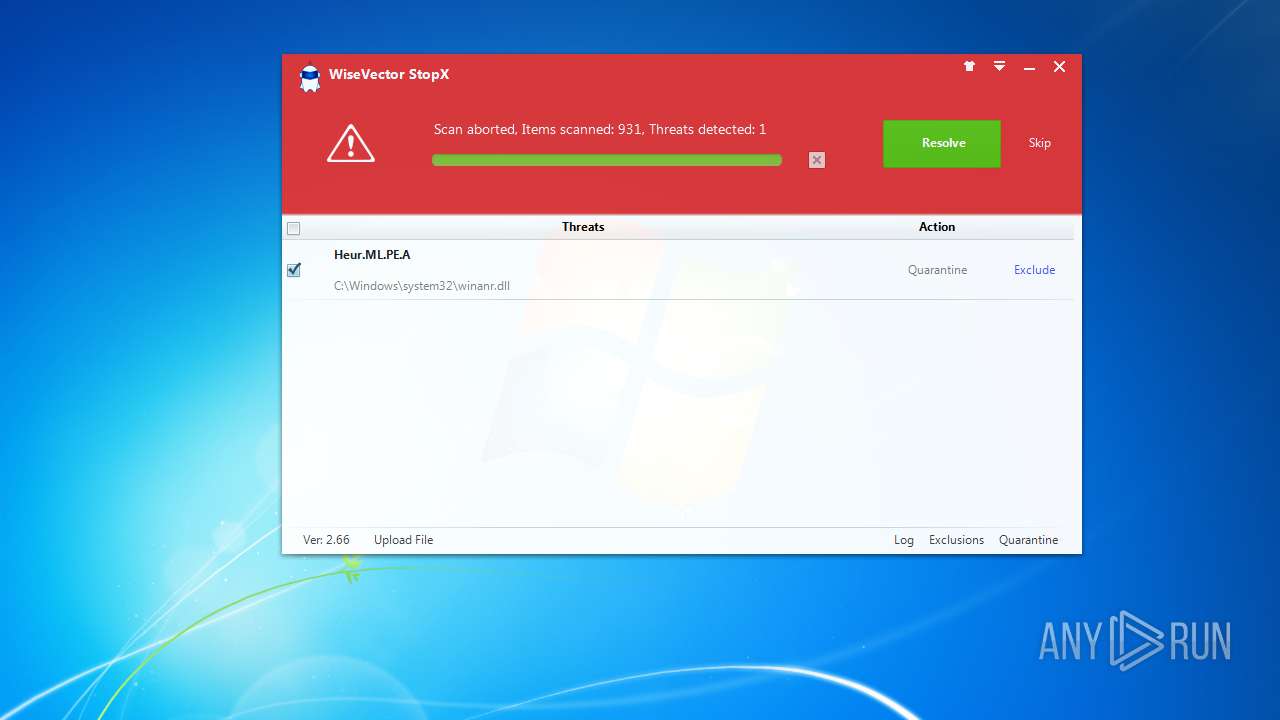The image size is (1280, 720).
Task: Click the WiseVector StopX mascot logo
Action: pyautogui.click(x=310, y=79)
